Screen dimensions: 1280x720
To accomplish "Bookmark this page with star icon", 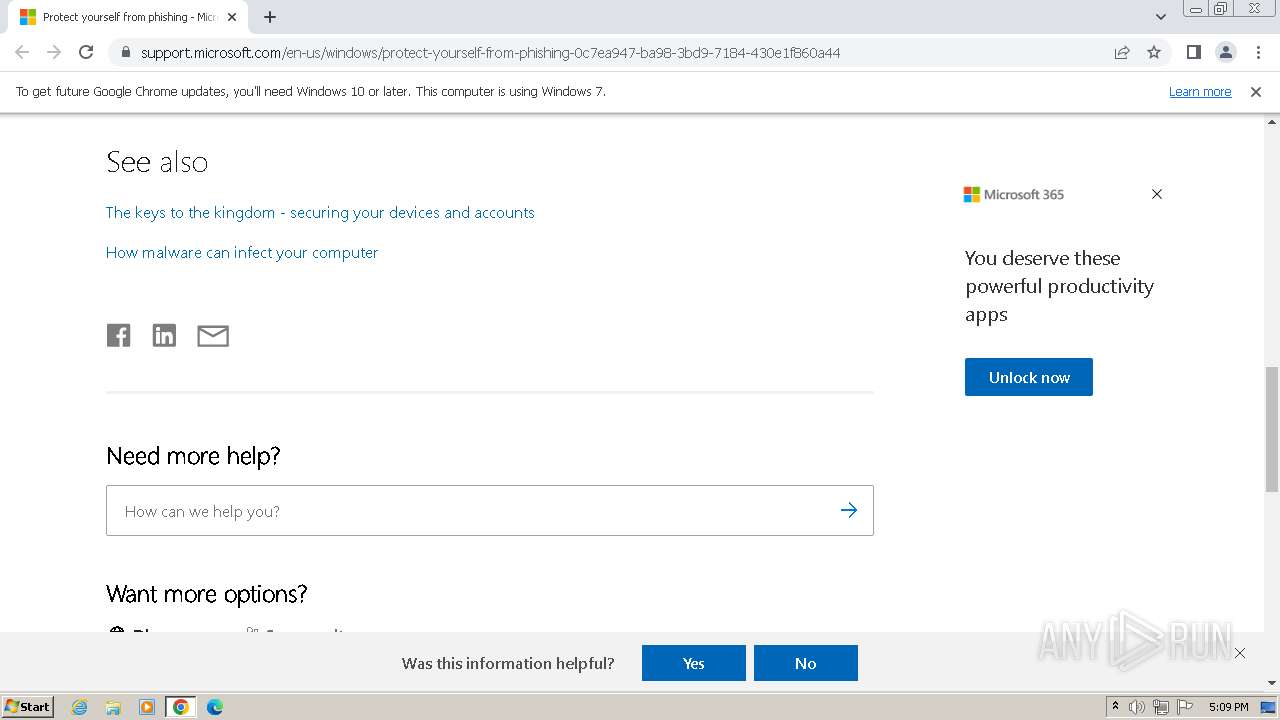I will pyautogui.click(x=1154, y=52).
